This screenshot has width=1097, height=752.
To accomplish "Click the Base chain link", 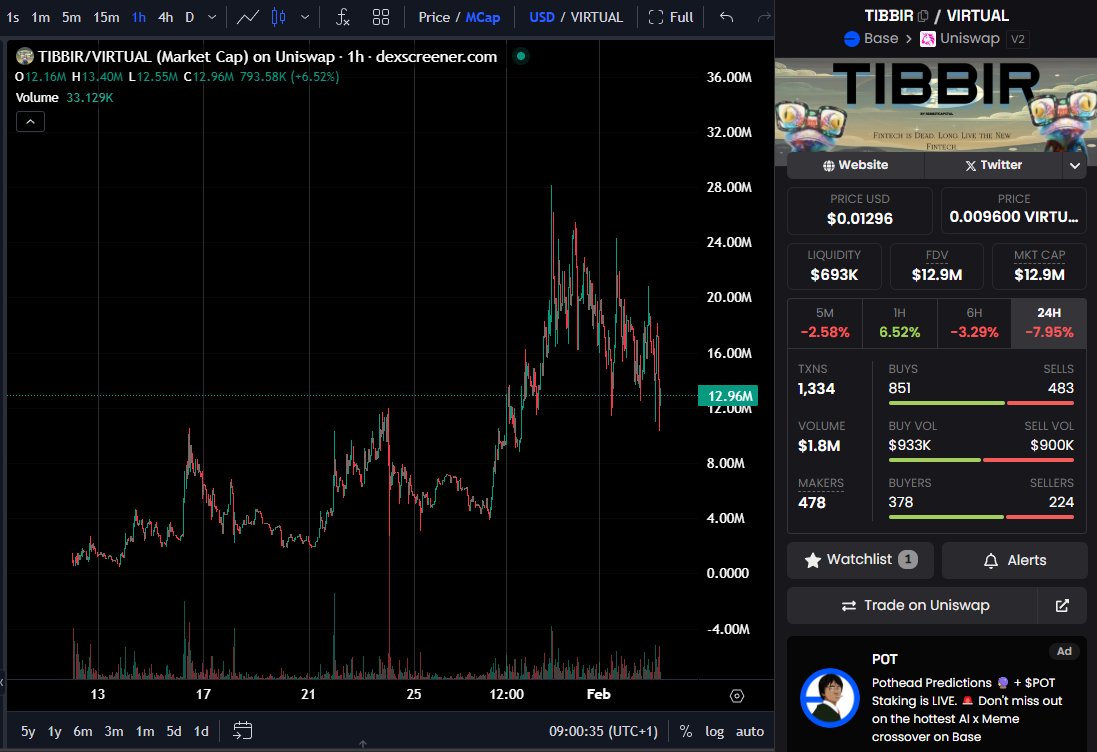I will pyautogui.click(x=871, y=38).
